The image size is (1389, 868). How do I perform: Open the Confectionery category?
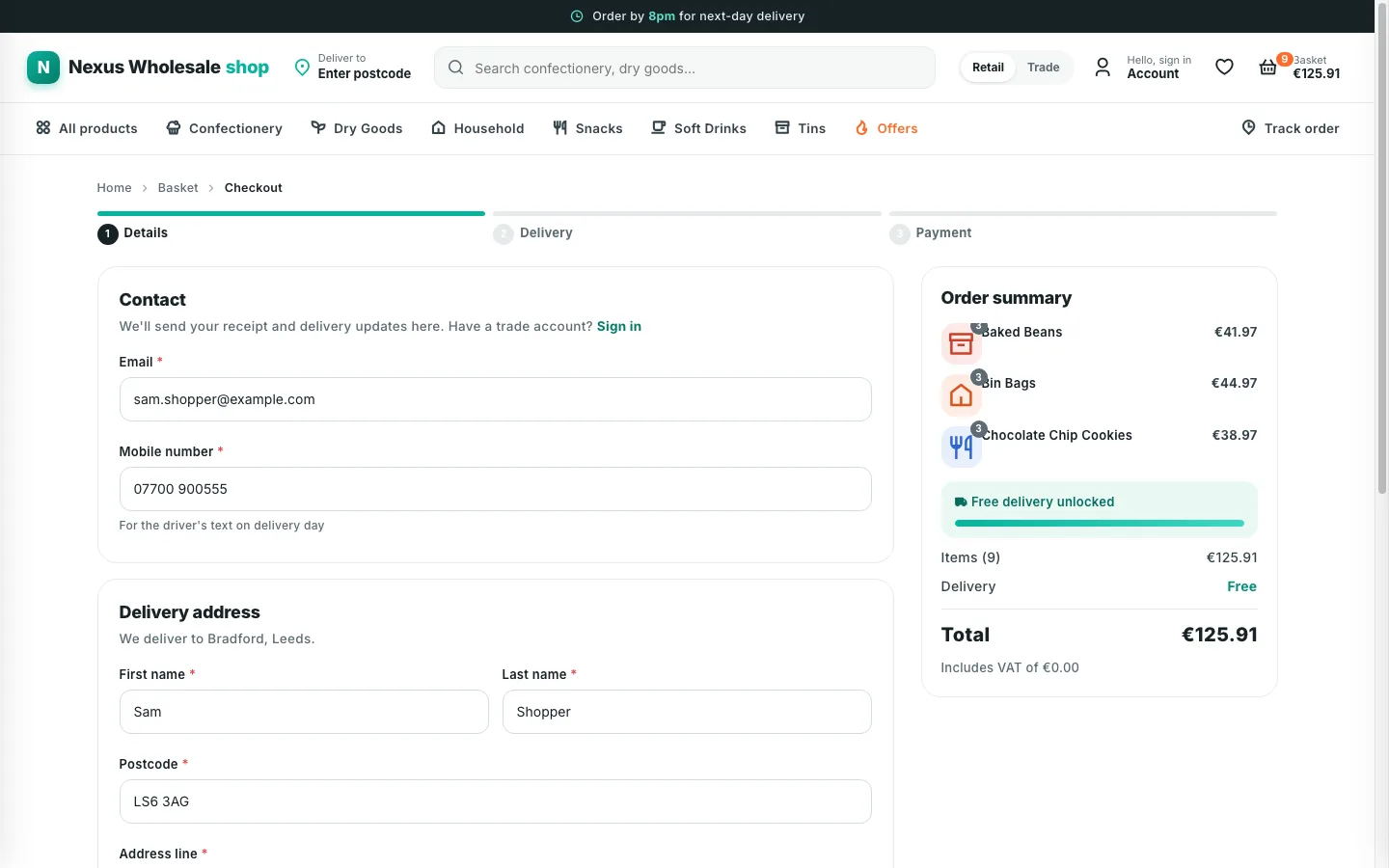coord(225,128)
